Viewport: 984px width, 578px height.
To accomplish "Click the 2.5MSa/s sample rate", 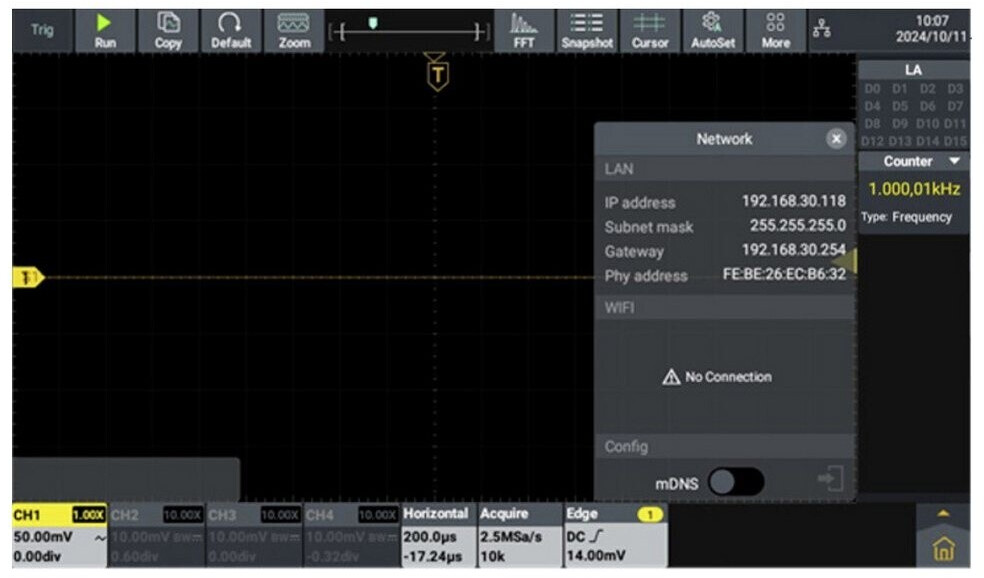I will [x=510, y=537].
